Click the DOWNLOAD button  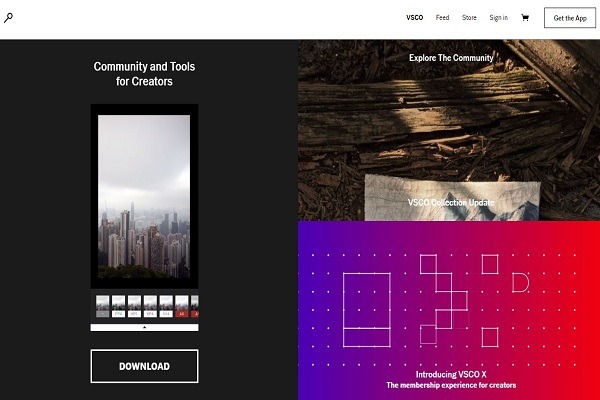(144, 366)
